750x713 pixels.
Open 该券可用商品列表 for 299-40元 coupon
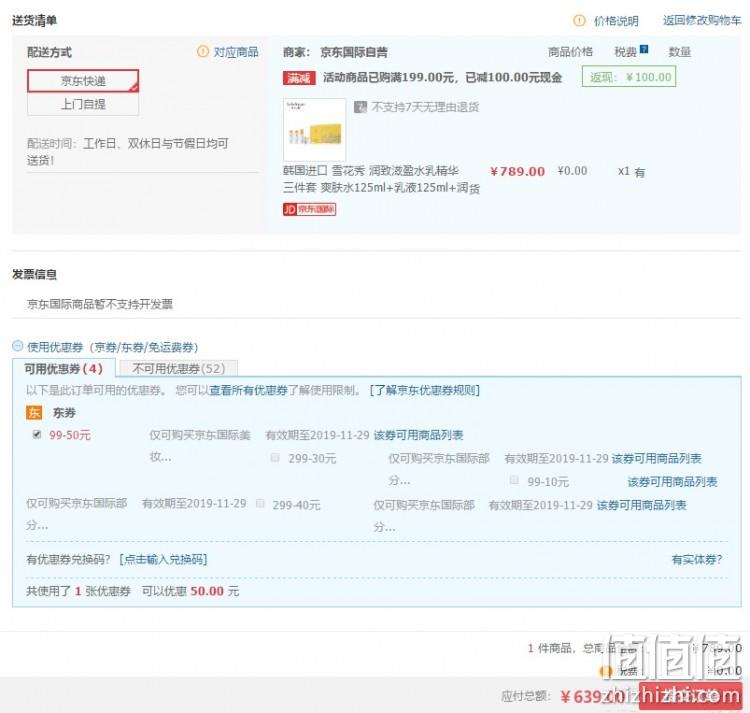click(641, 505)
